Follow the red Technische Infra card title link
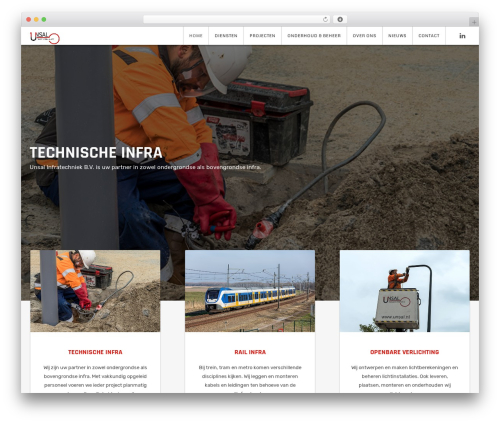The image size is (500, 423). click(95, 352)
